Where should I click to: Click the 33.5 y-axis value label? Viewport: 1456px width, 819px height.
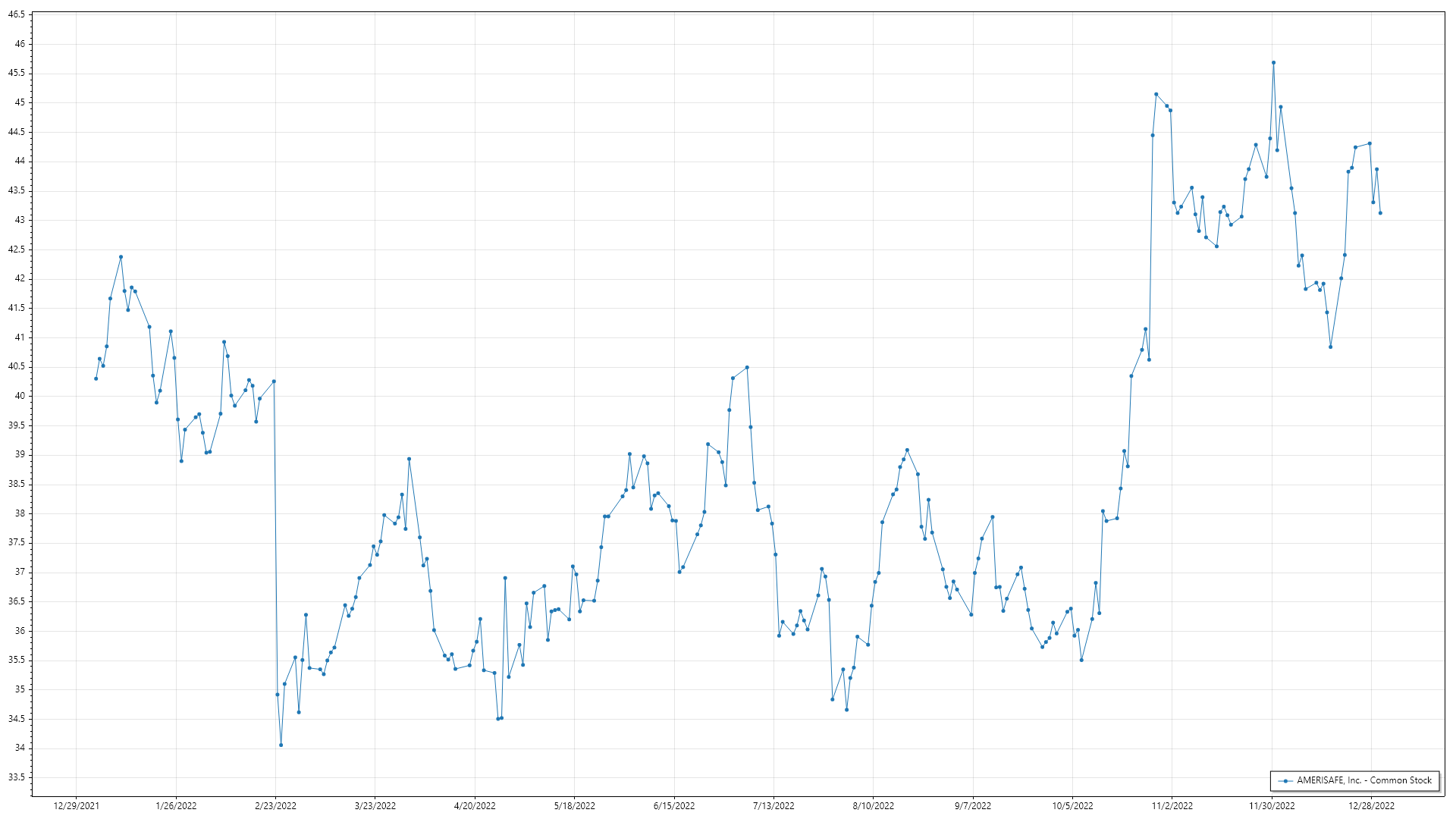pyautogui.click(x=16, y=777)
